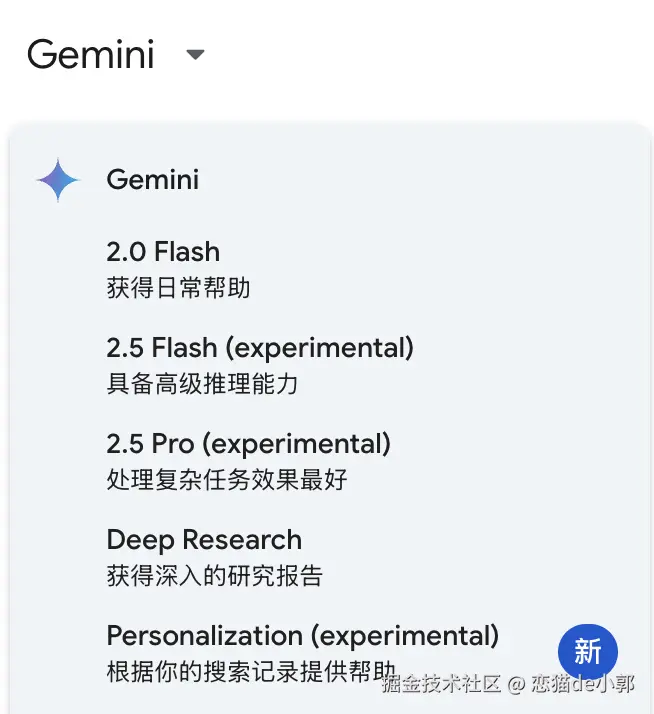Open the Deep Research option

point(204,540)
